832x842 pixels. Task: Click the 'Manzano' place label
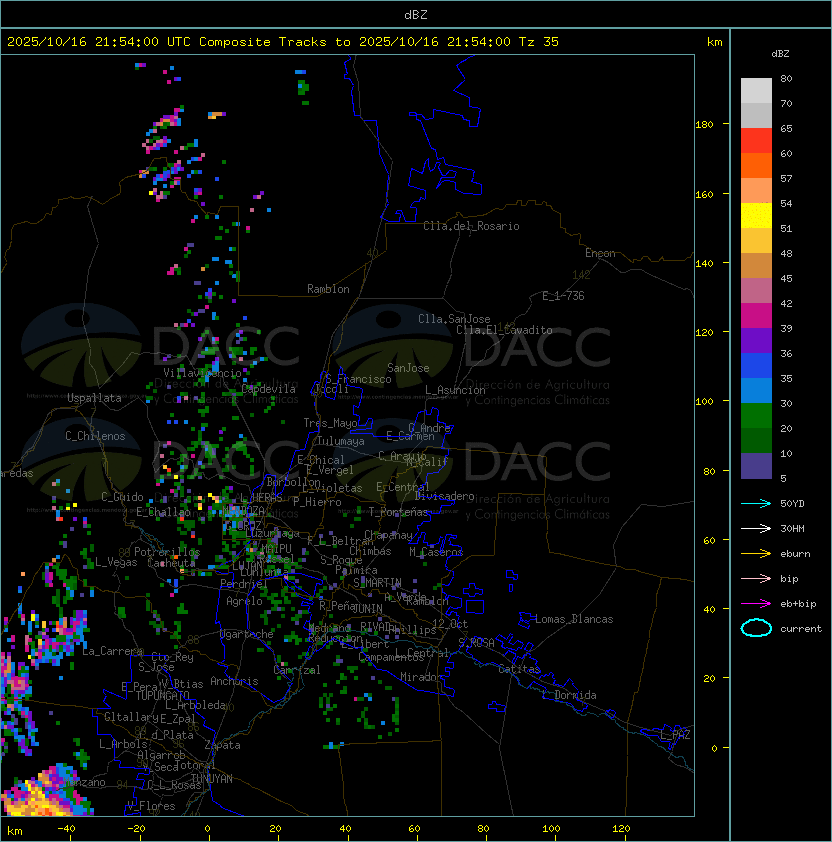pos(84,782)
